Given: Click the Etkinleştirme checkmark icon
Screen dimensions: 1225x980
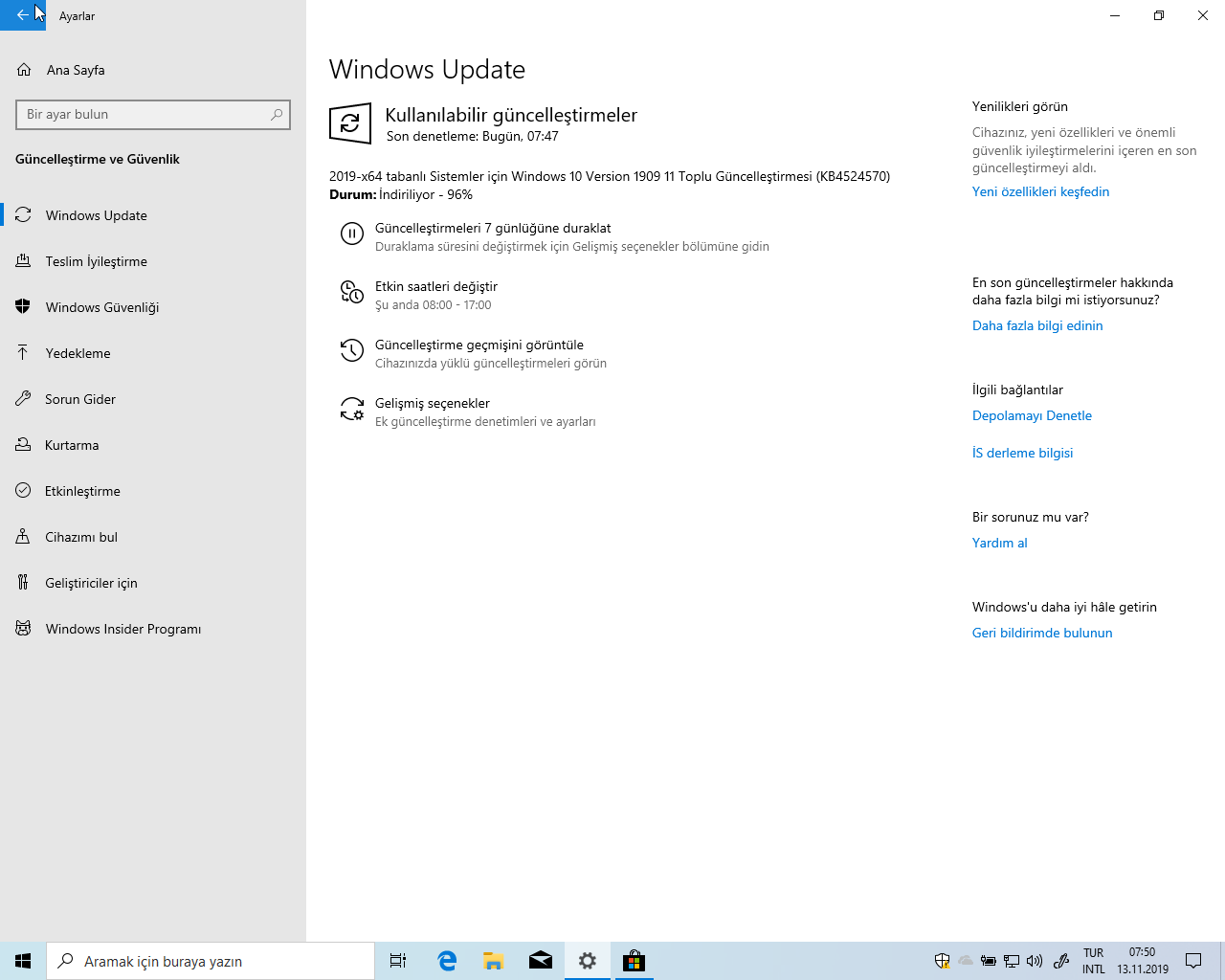Looking at the screenshot, I should click(x=23, y=491).
